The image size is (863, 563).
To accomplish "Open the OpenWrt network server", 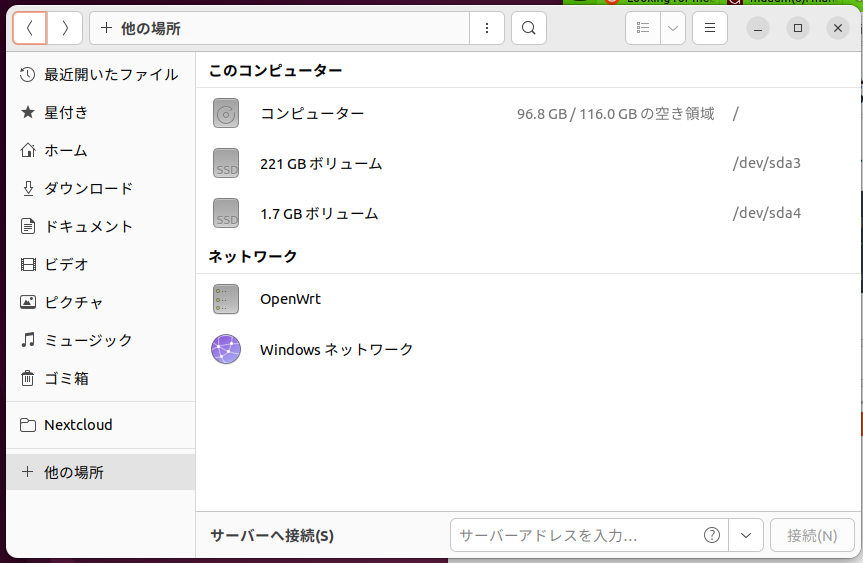I will point(290,299).
